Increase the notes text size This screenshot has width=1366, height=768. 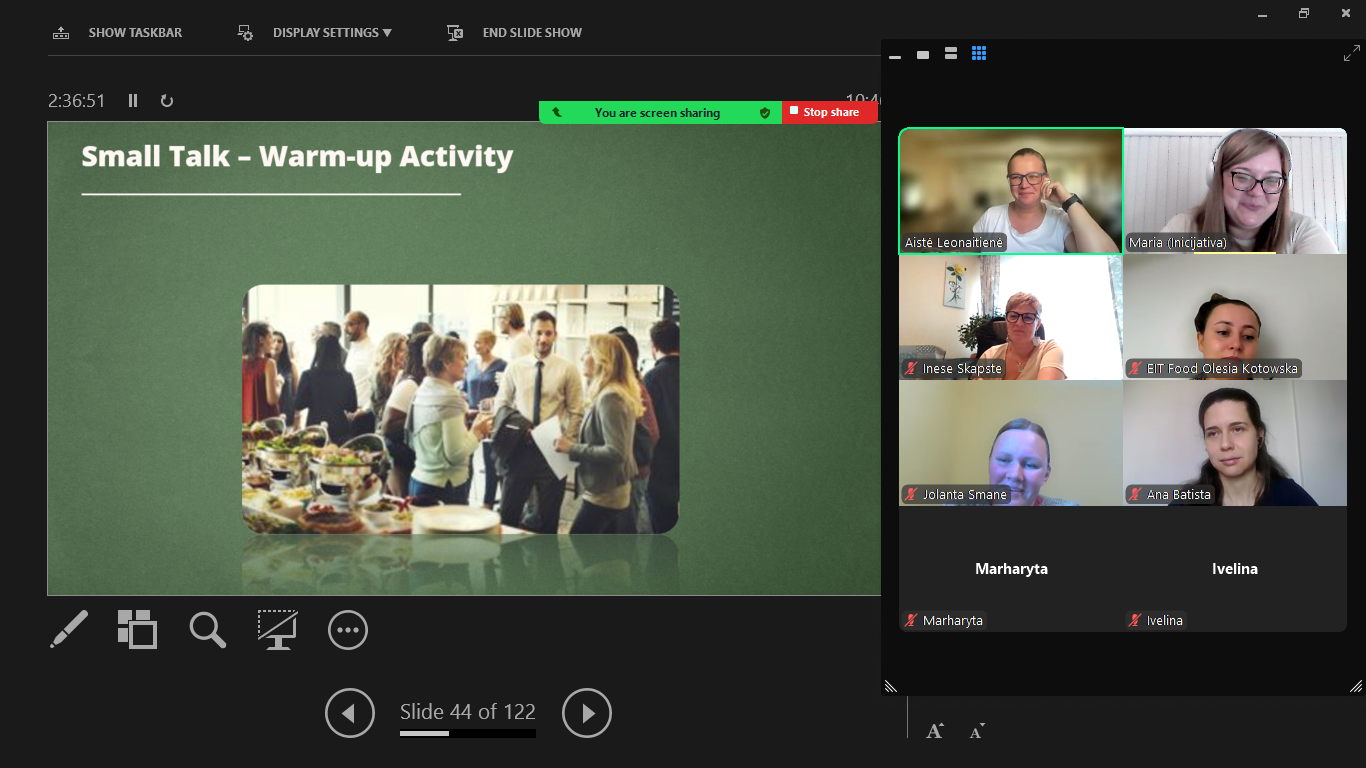click(934, 731)
